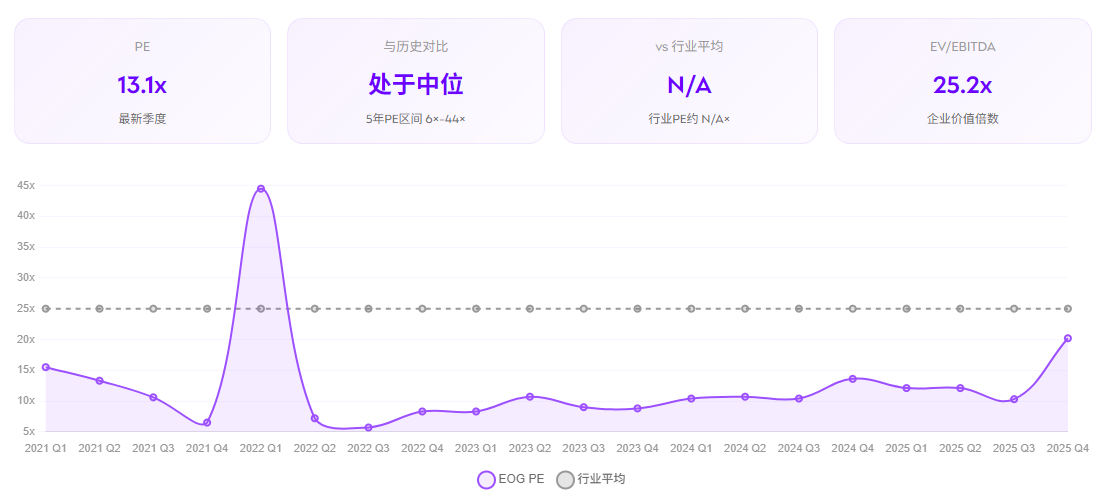Select the 2022 Q1 peak PE data point
The height and width of the screenshot is (499, 1099).
[261, 189]
